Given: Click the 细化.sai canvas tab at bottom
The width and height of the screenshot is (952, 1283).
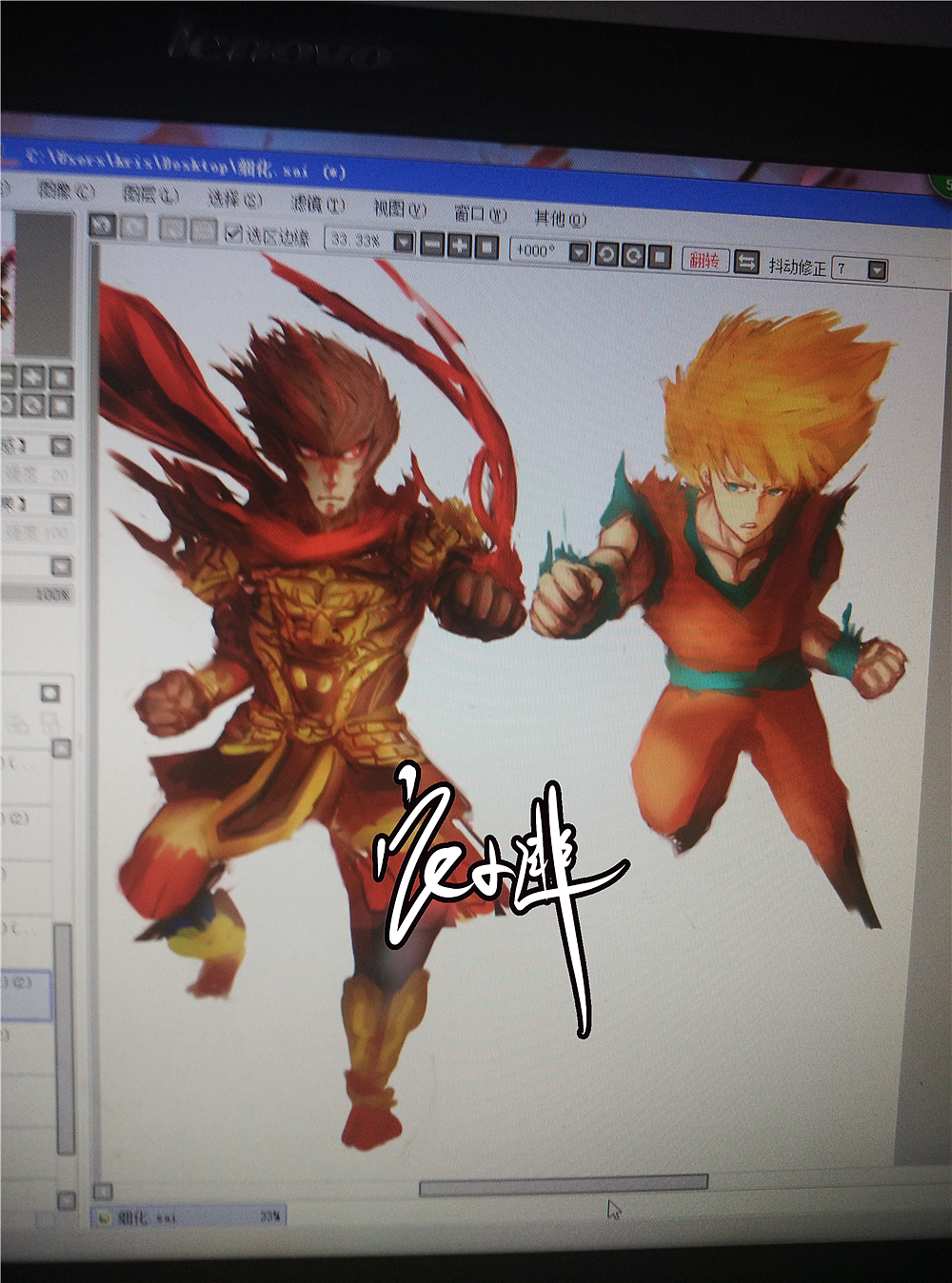Looking at the screenshot, I should pyautogui.click(x=188, y=1216).
